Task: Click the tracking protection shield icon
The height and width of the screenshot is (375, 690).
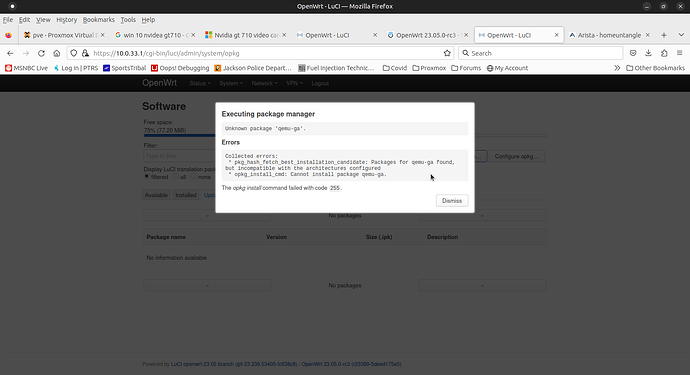Action: 73,53
